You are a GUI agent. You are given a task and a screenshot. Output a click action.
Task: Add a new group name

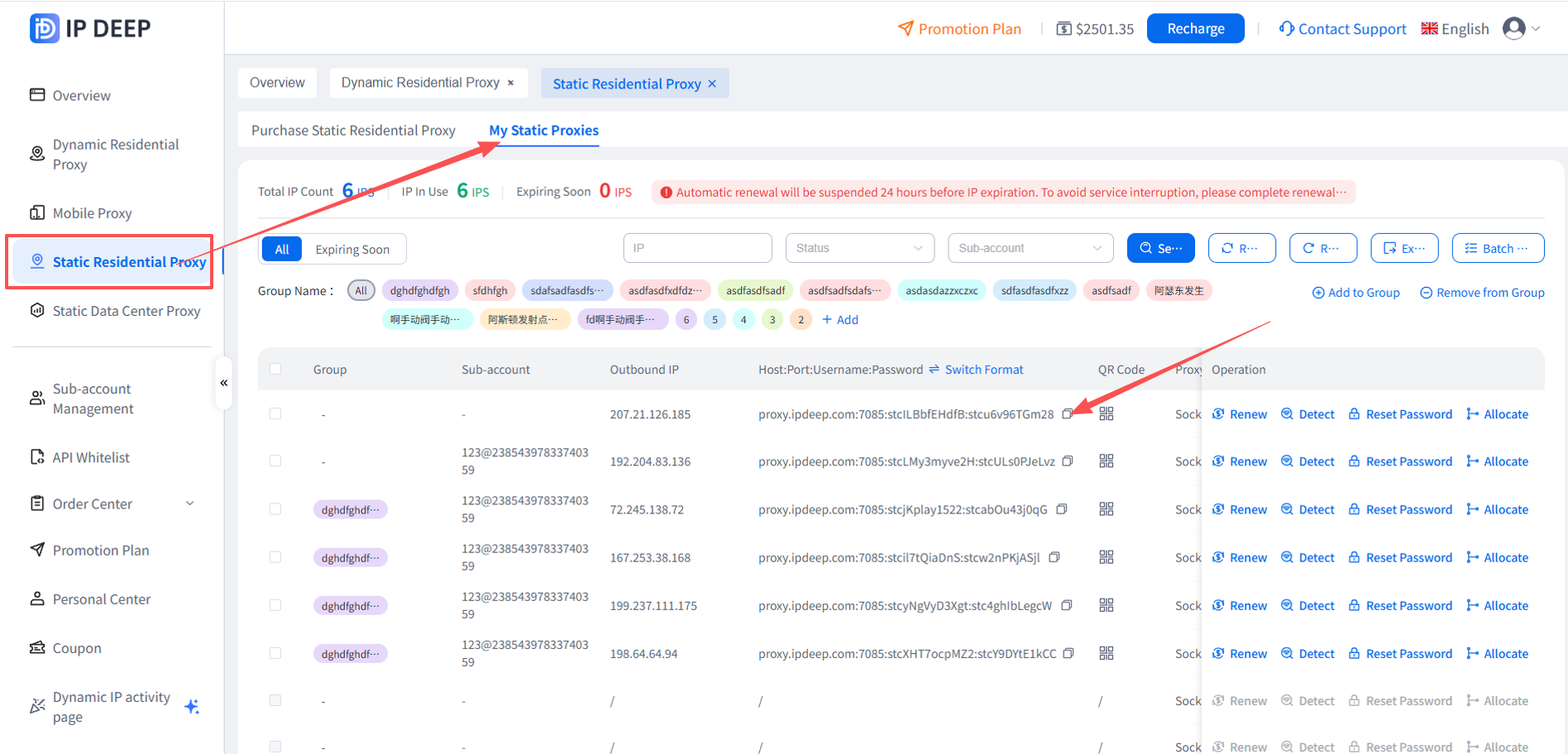tap(840, 320)
